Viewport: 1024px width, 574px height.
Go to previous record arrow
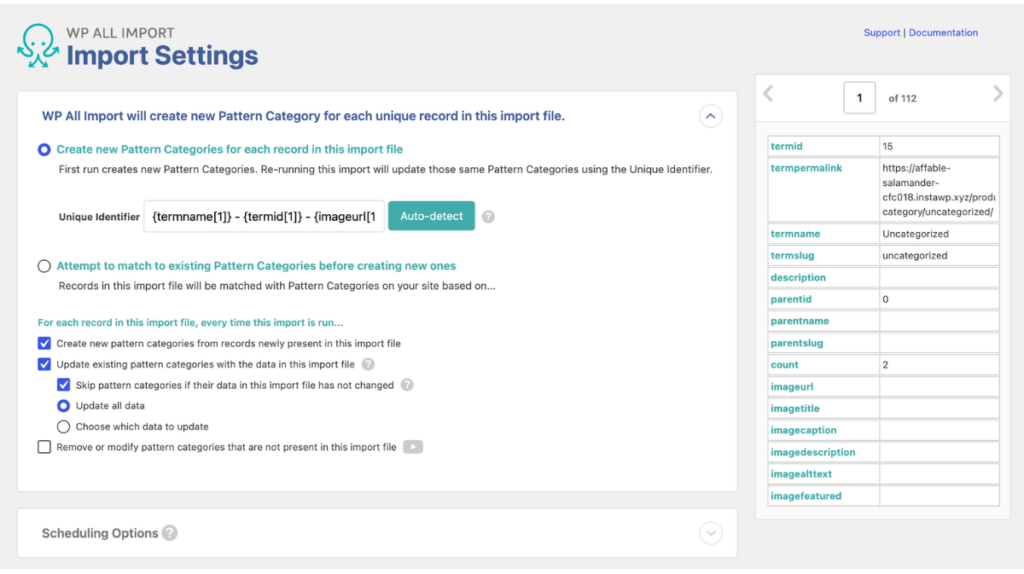pyautogui.click(x=769, y=94)
